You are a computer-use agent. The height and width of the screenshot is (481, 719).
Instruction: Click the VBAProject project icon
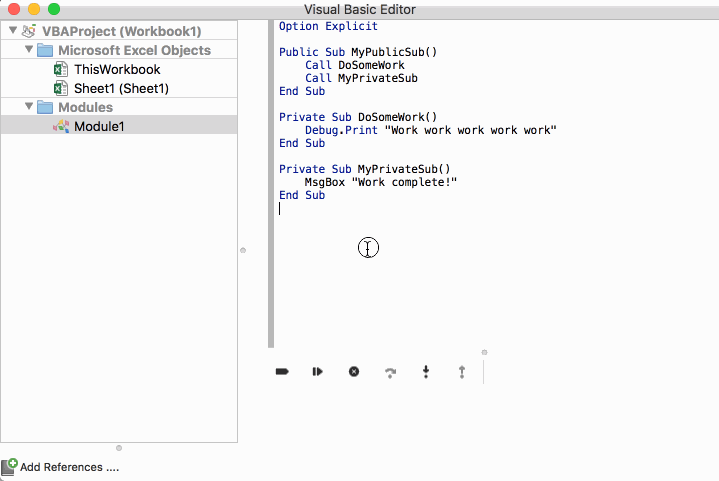(29, 31)
